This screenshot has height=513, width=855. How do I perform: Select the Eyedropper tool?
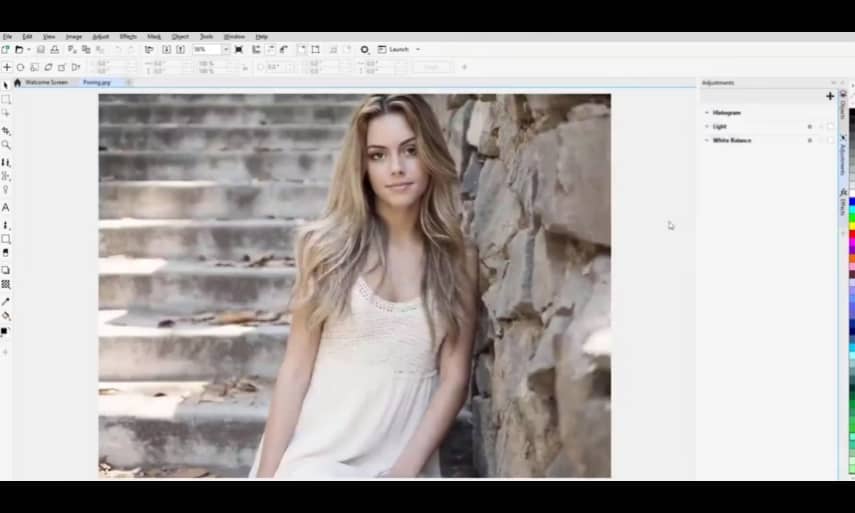[x=5, y=301]
